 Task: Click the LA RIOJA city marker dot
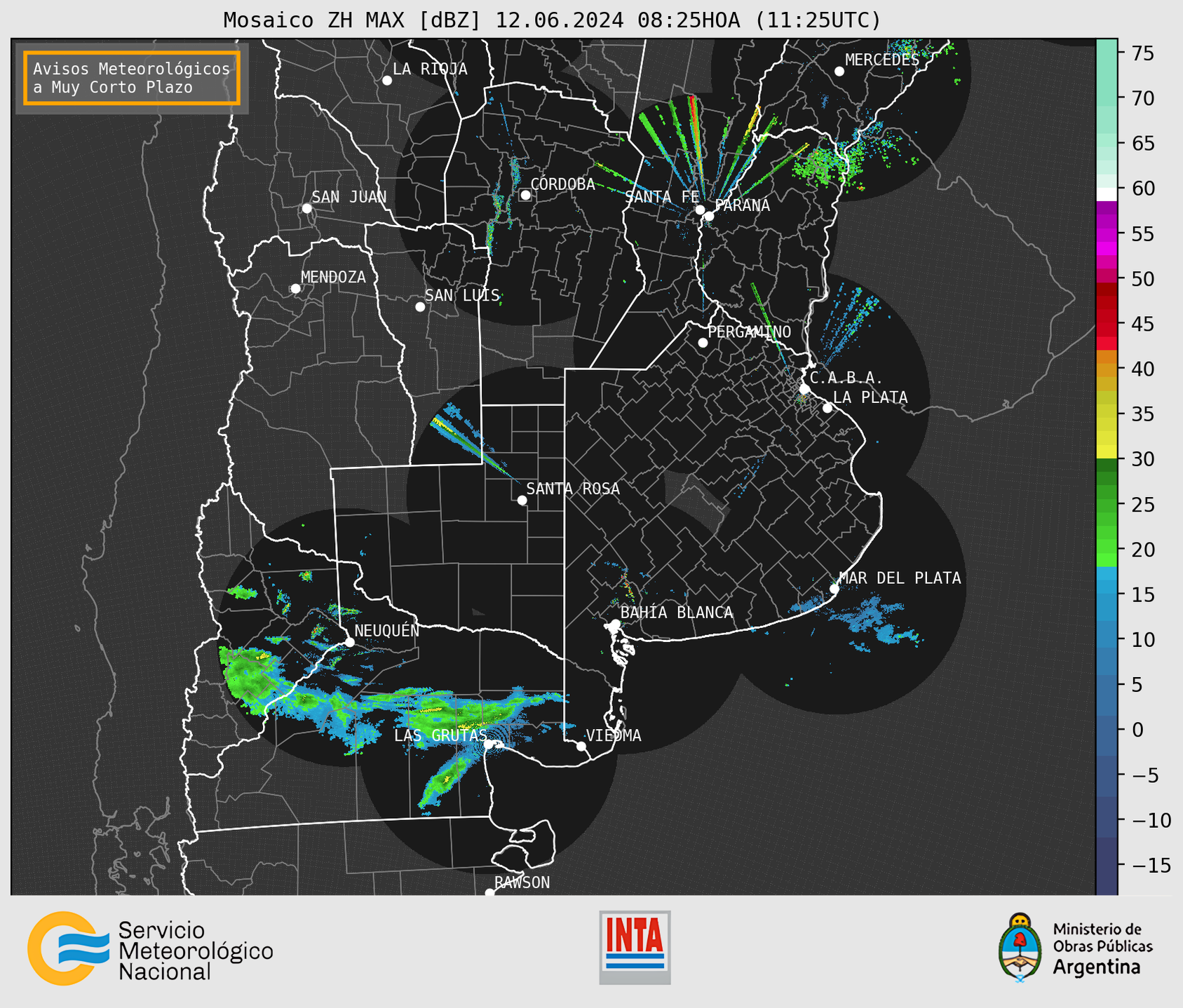pyautogui.click(x=387, y=81)
